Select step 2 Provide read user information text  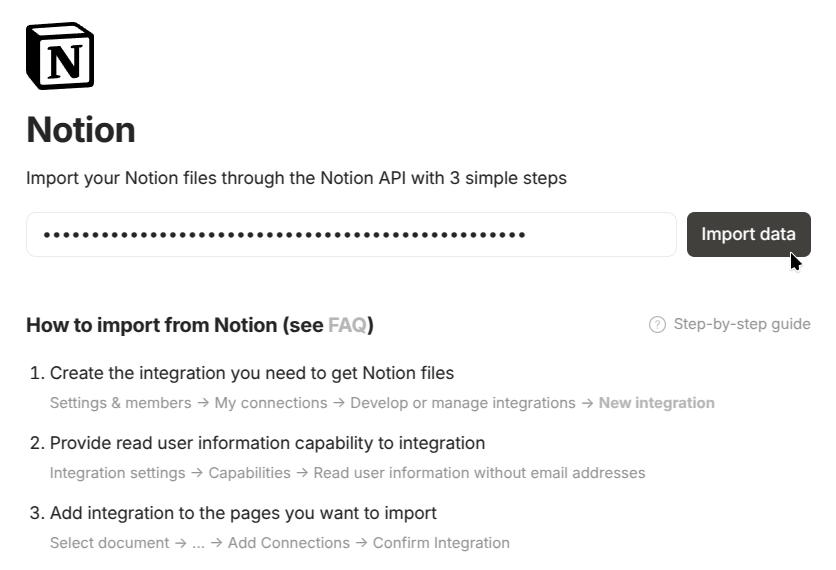(267, 443)
